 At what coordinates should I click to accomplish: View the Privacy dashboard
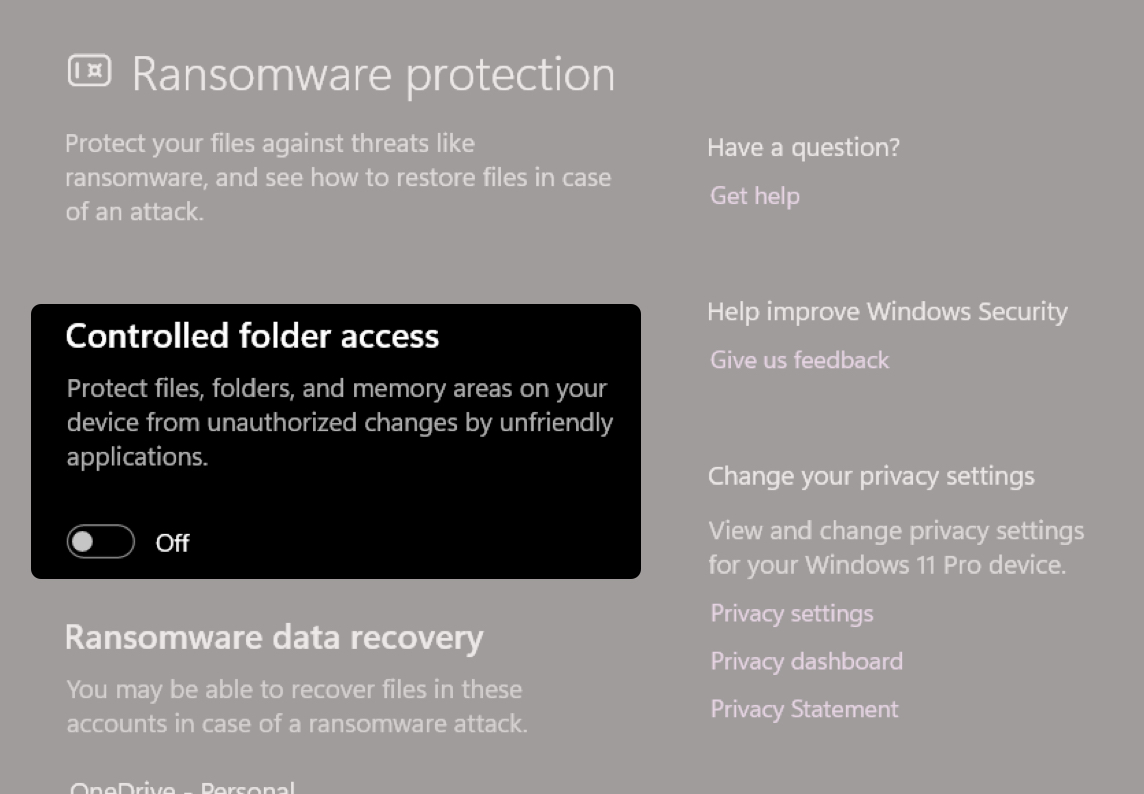(x=806, y=661)
